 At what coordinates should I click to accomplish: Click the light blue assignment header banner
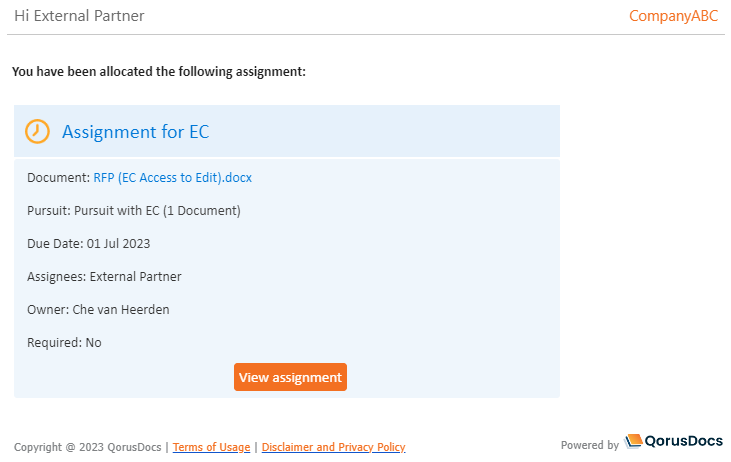(x=287, y=131)
